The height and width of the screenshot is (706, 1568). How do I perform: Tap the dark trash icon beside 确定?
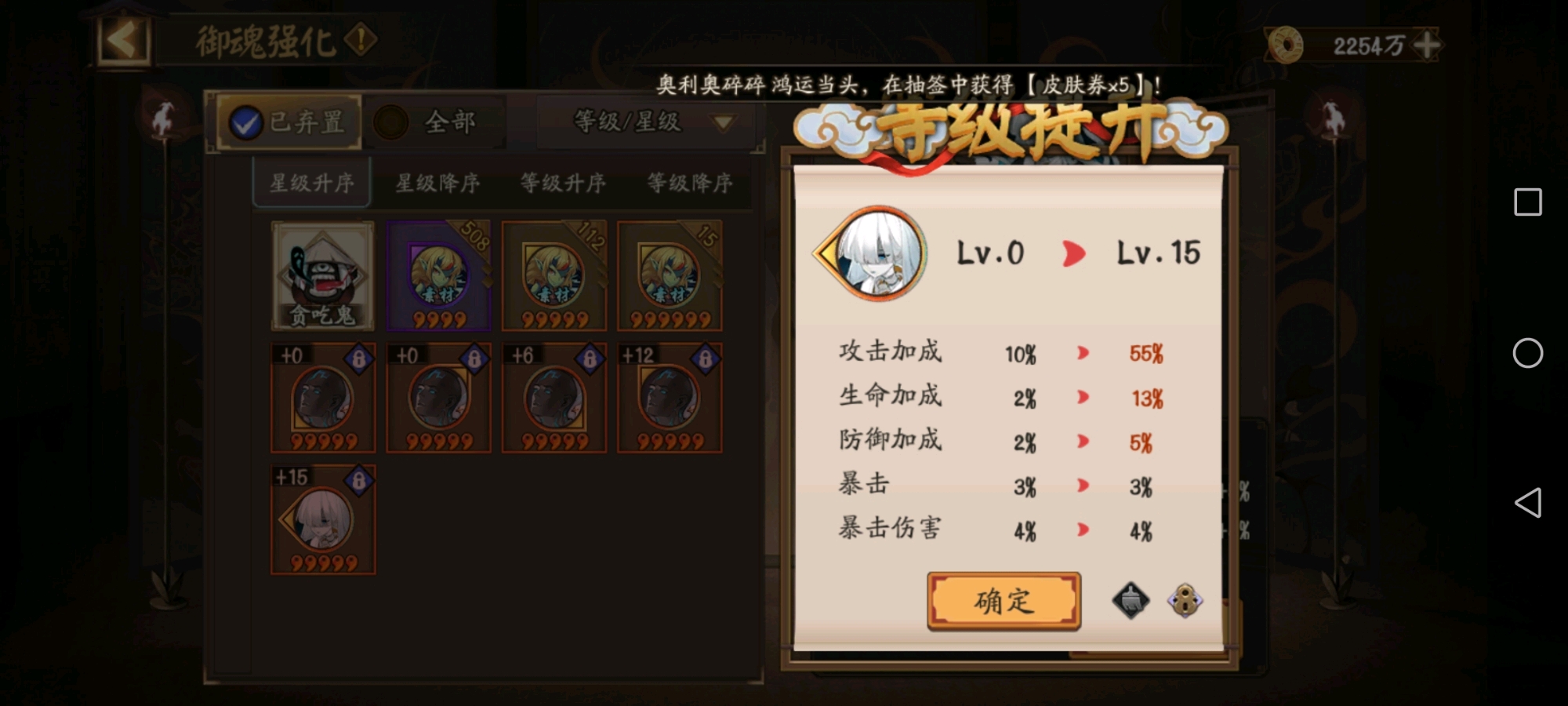coord(1131,601)
